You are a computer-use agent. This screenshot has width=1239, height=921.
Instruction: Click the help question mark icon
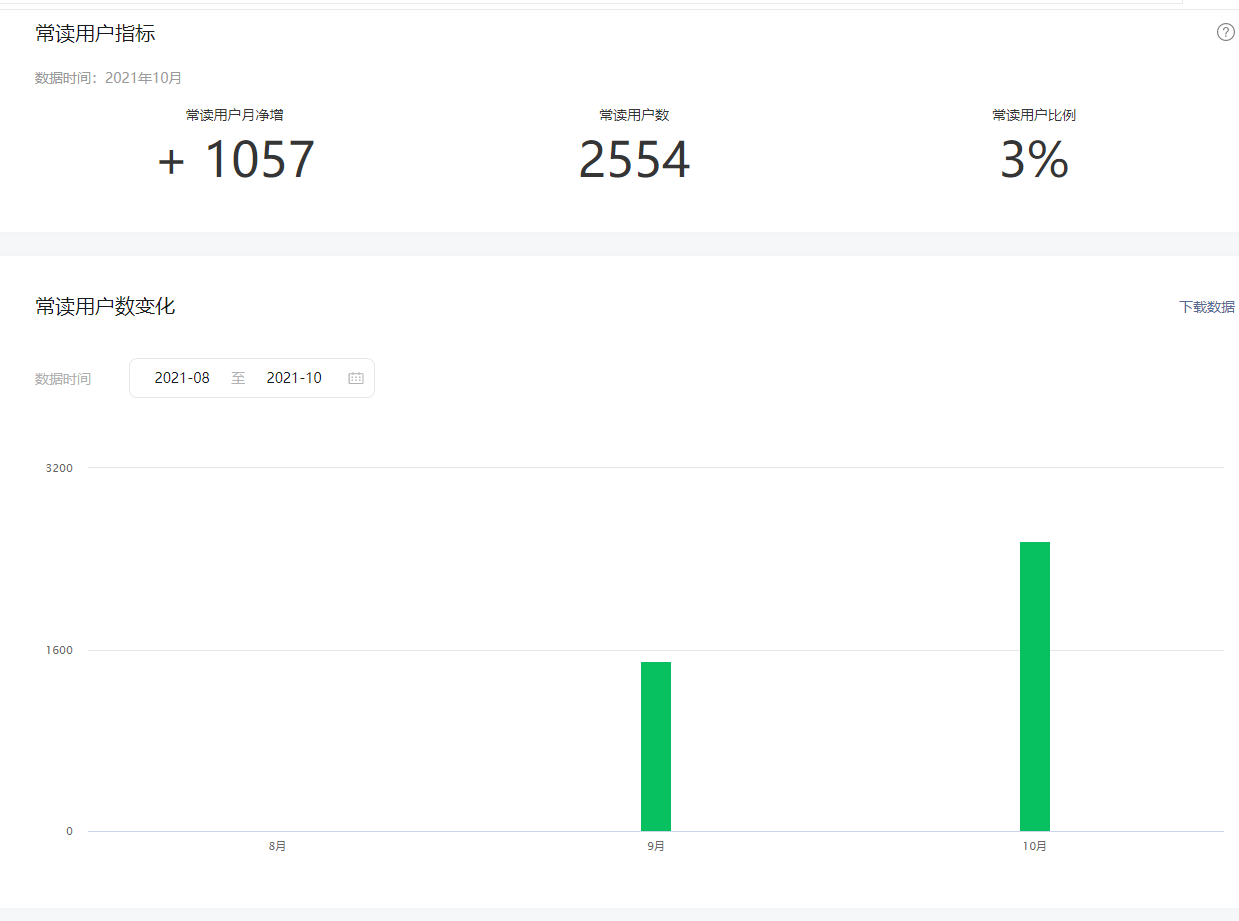click(x=1225, y=32)
